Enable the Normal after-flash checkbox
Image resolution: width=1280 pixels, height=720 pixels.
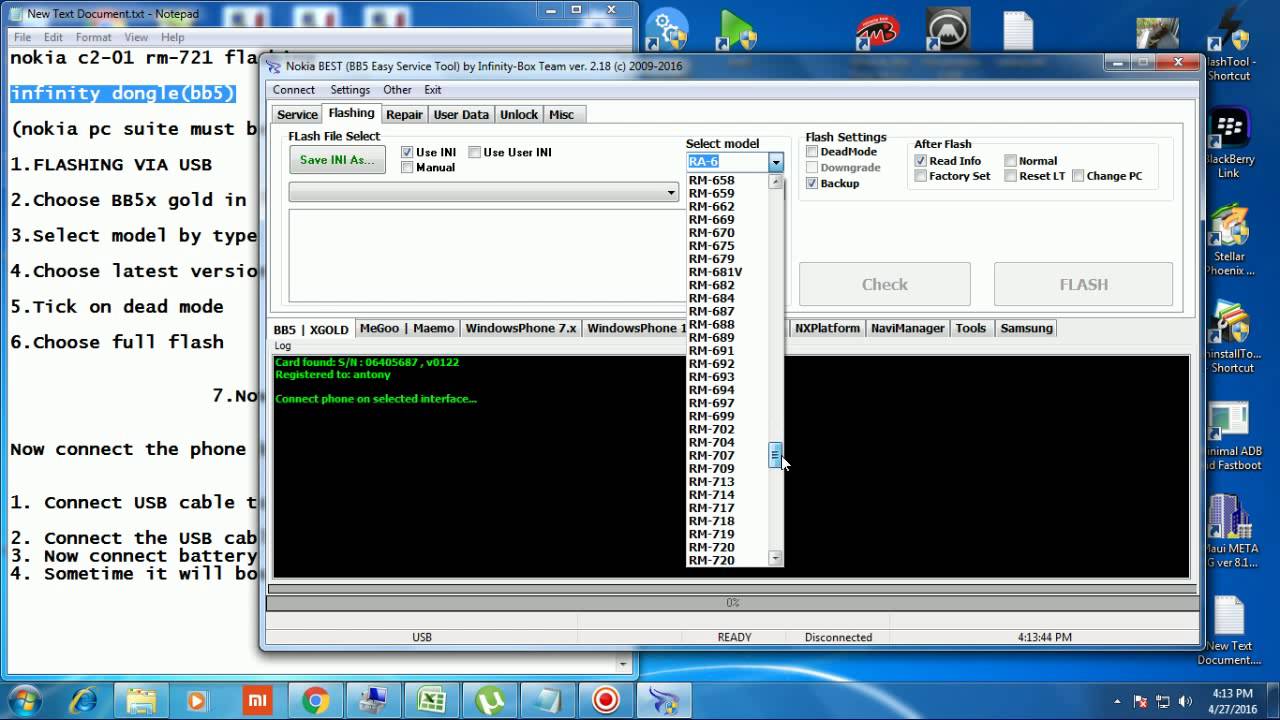(x=1010, y=160)
